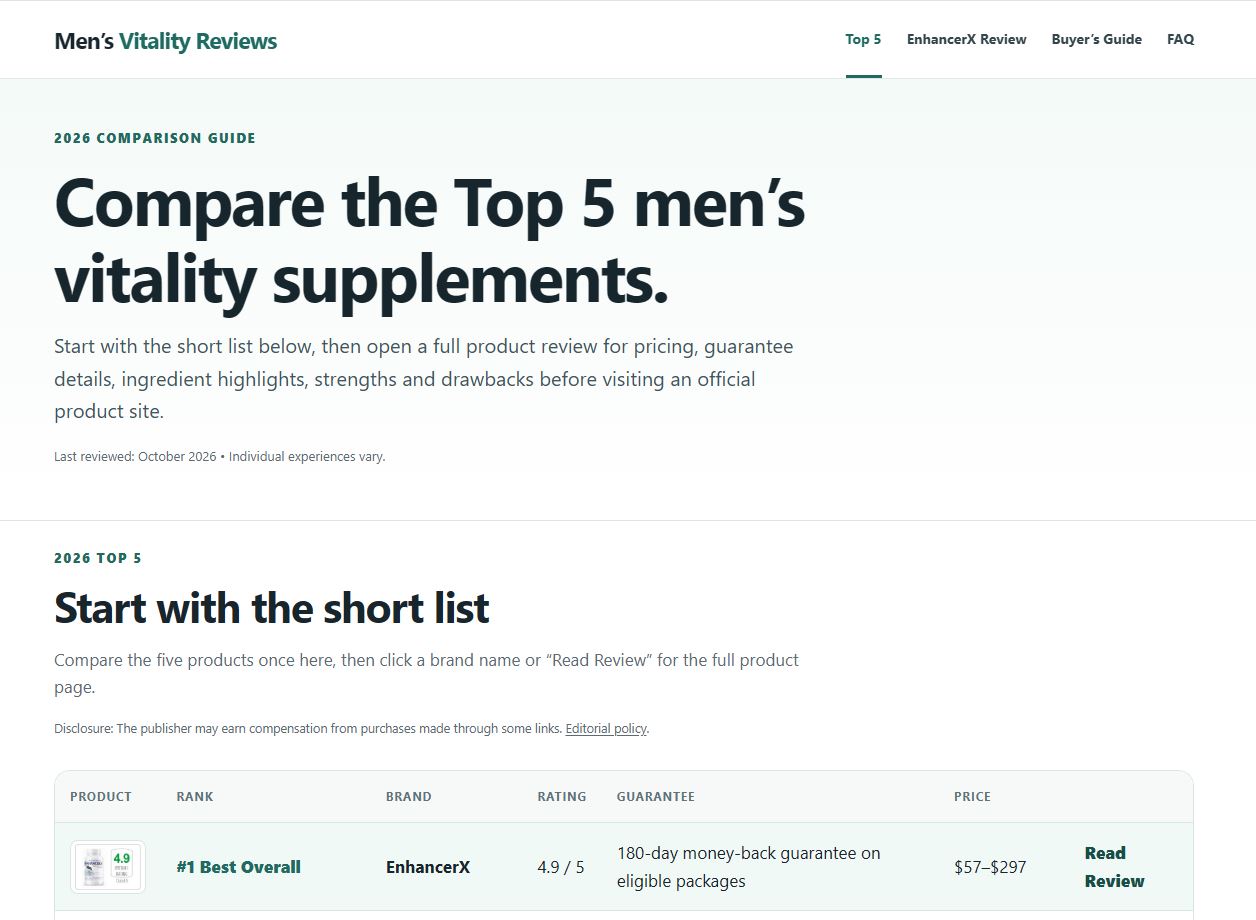
Task: Open the Editorial policy link
Action: [606, 728]
